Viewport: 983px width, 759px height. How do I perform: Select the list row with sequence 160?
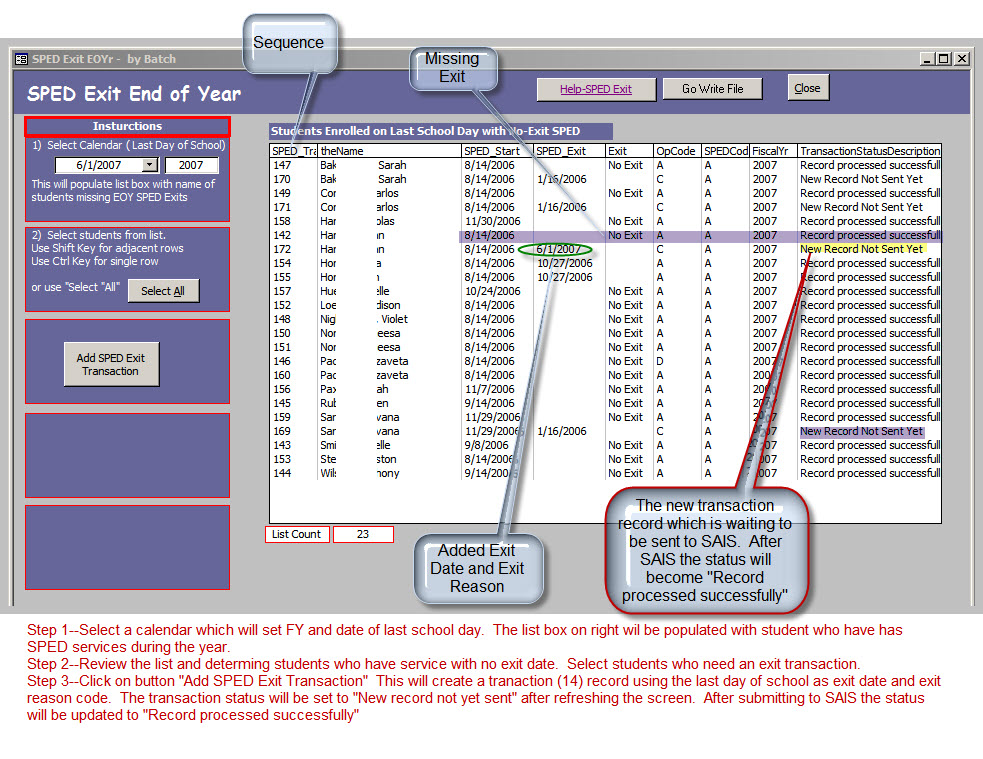point(606,375)
